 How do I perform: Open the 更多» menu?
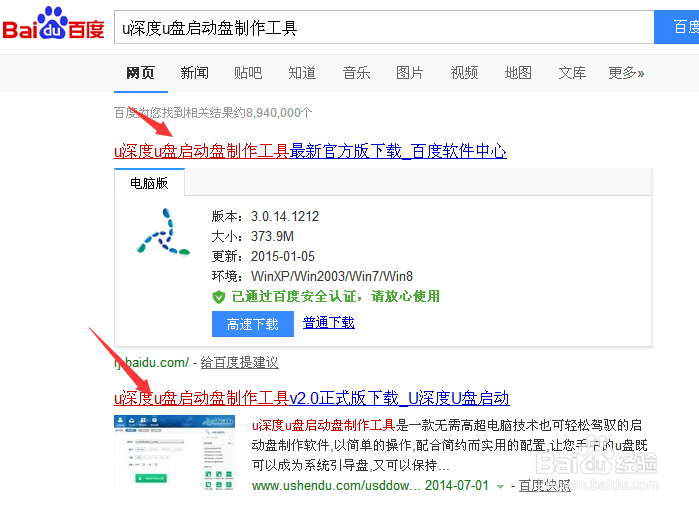(626, 73)
